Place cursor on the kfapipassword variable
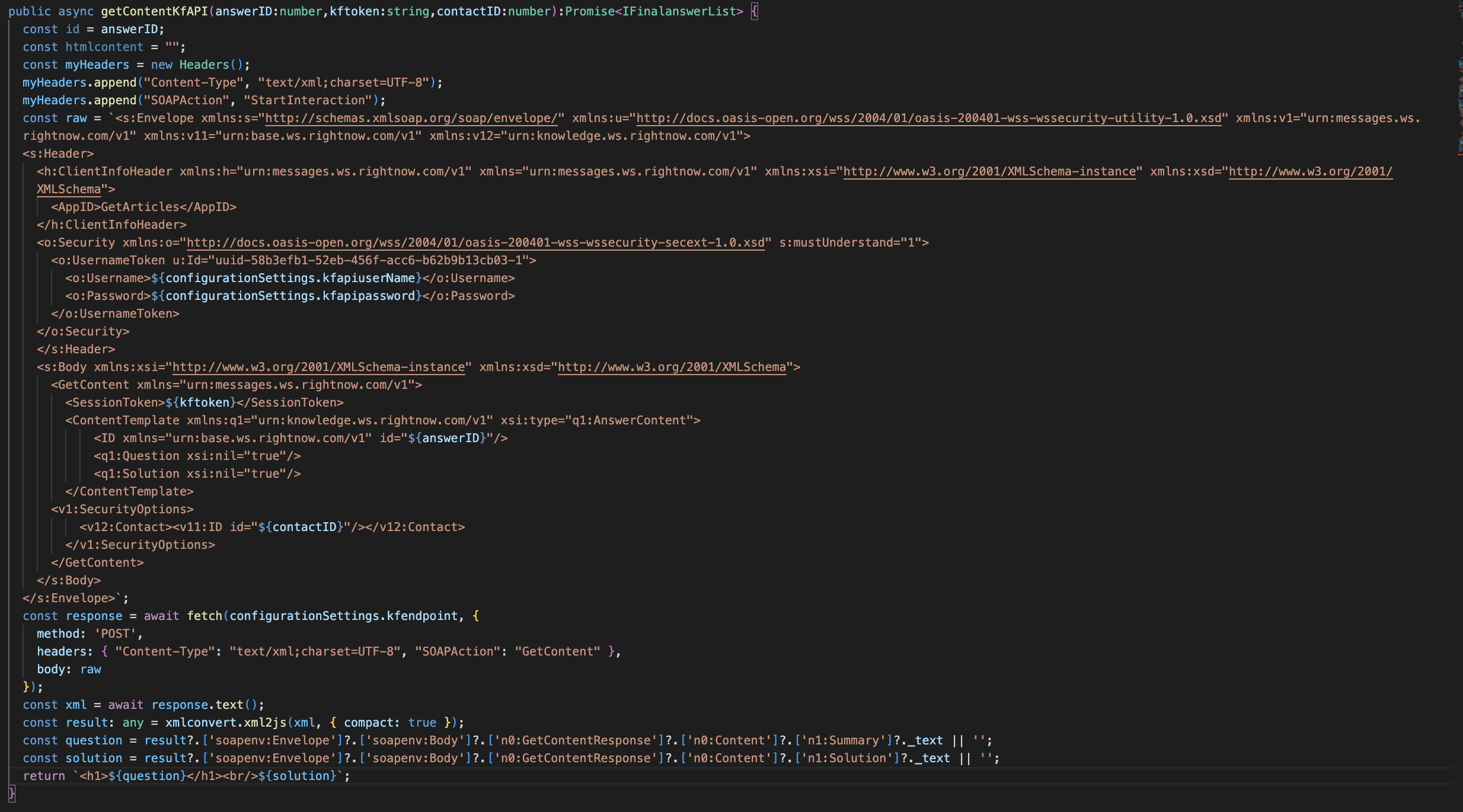 (x=368, y=296)
